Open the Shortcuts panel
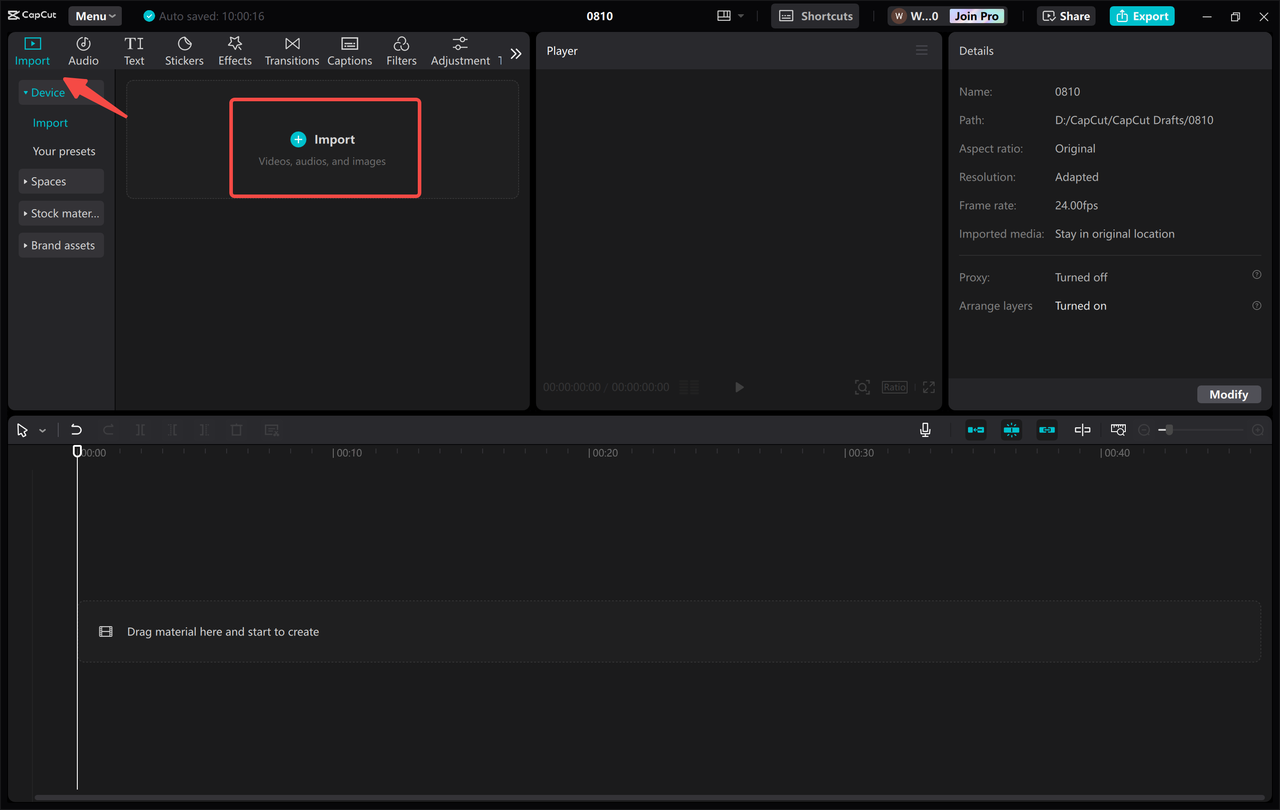 pyautogui.click(x=816, y=16)
